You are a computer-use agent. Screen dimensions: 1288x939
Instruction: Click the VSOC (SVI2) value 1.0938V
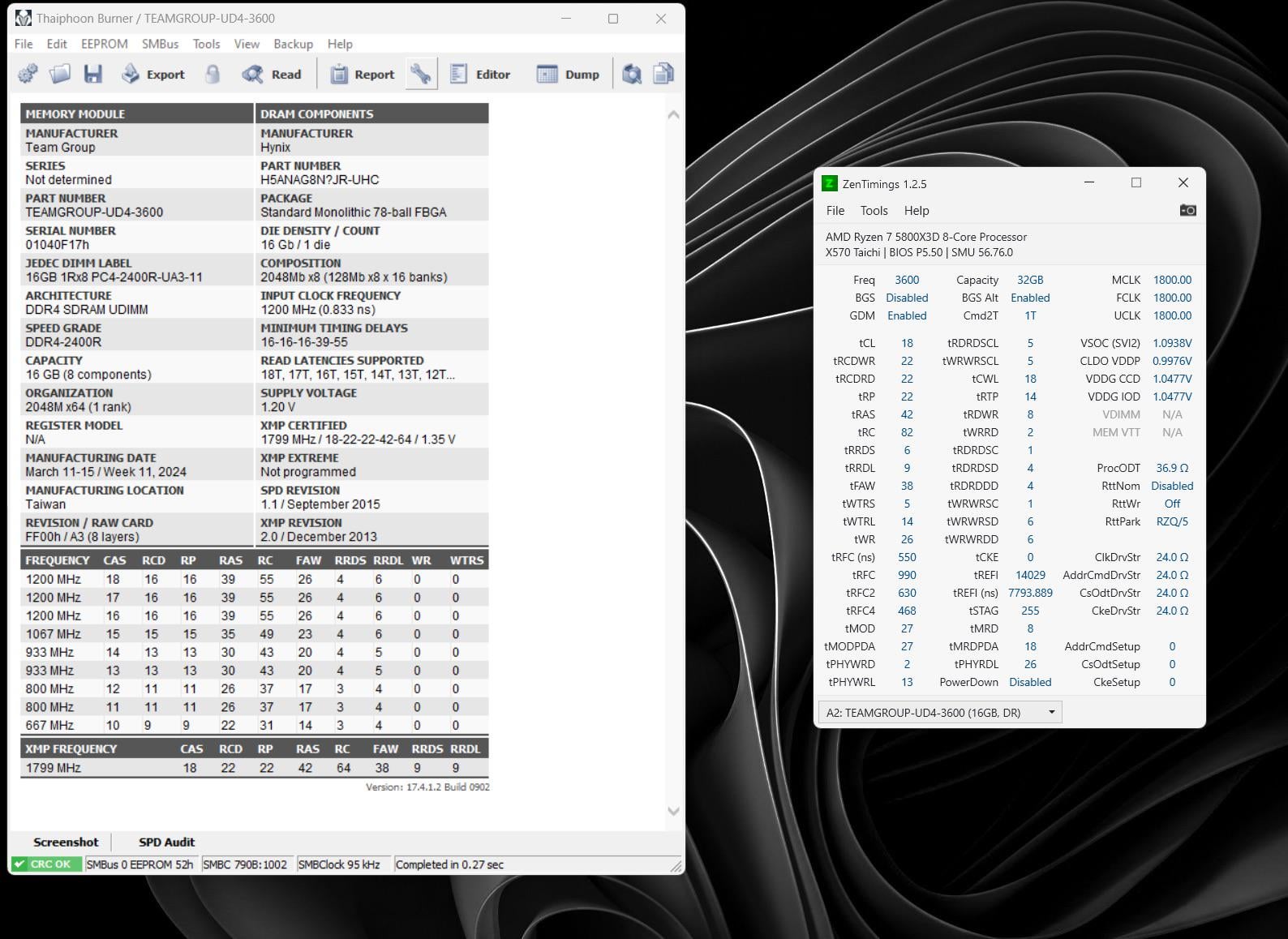[x=1172, y=343]
